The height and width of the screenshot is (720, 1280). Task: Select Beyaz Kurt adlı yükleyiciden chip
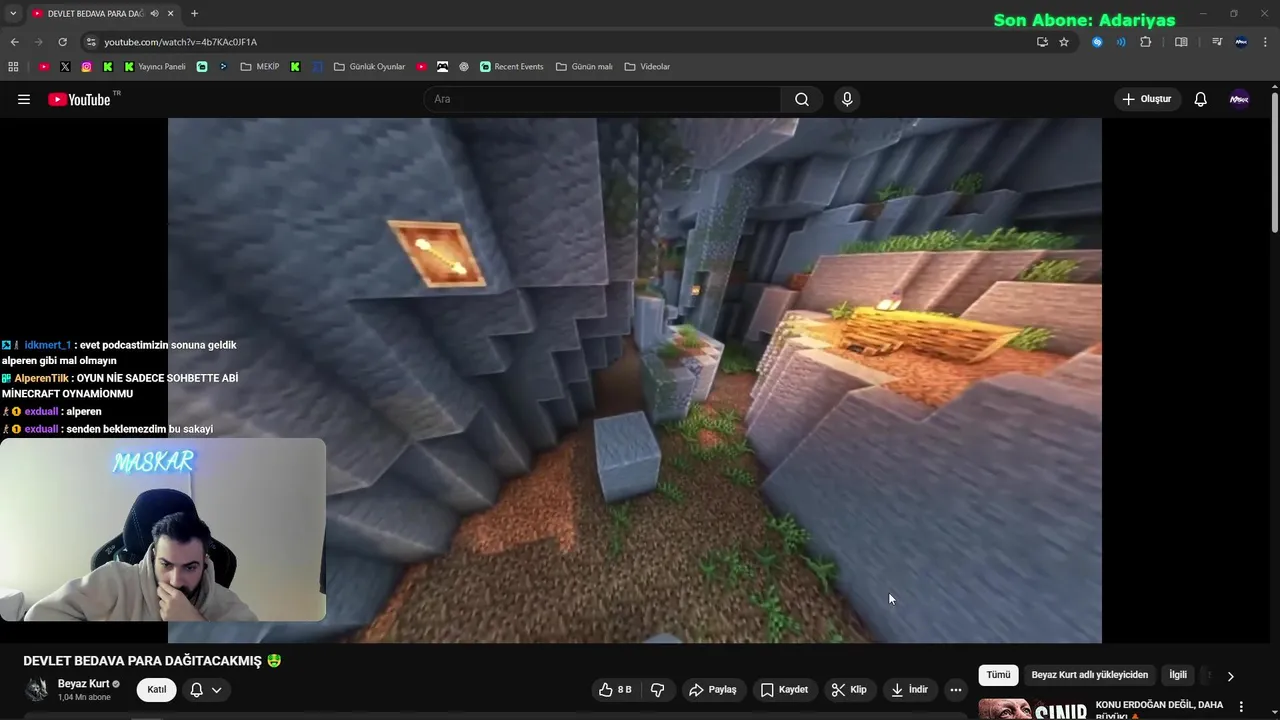(x=1090, y=675)
